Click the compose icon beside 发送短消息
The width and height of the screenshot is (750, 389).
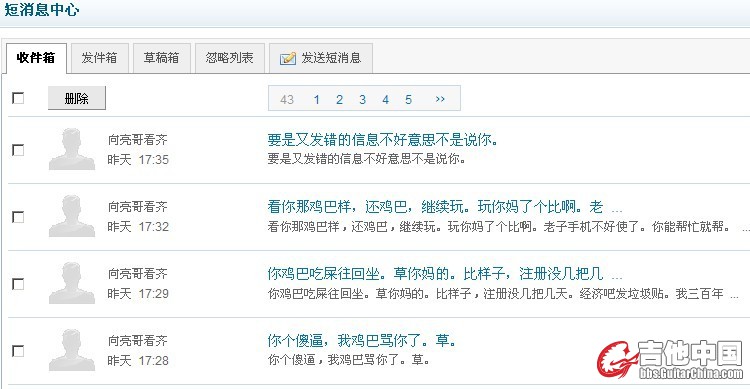click(287, 58)
